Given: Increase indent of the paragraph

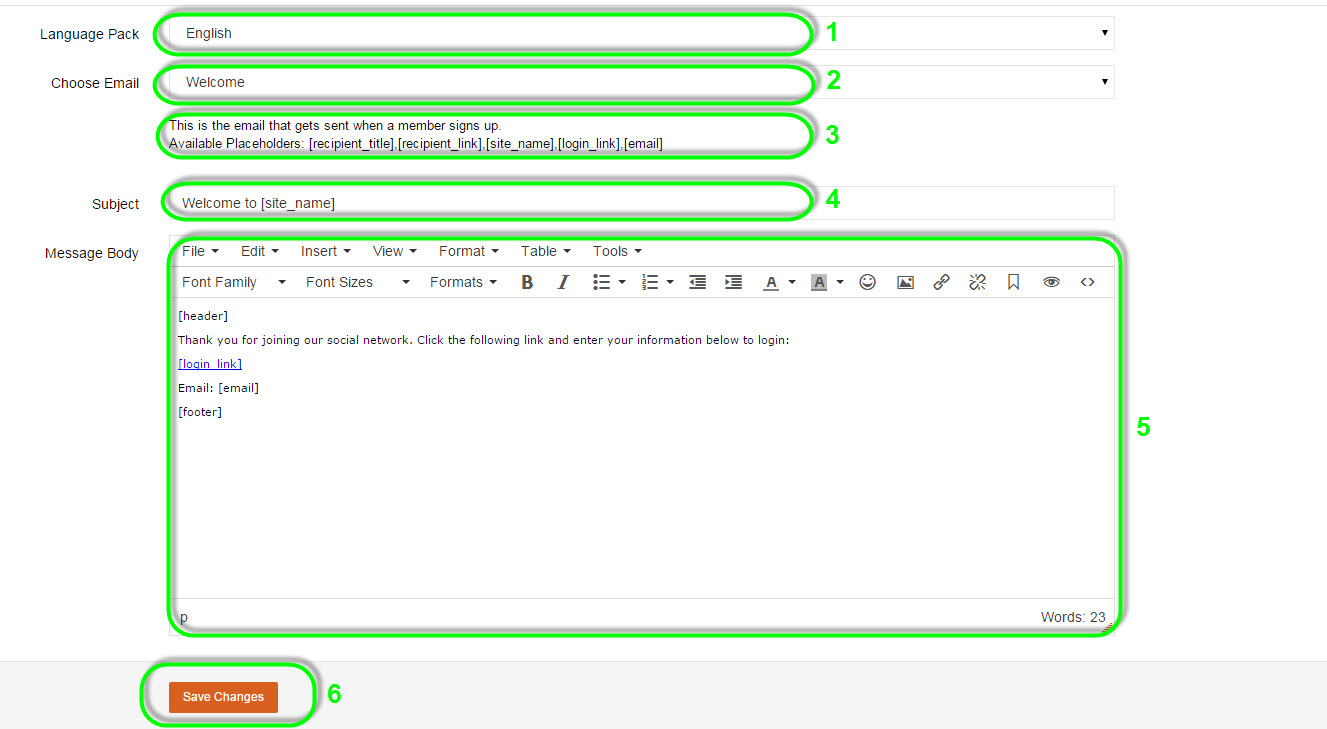Looking at the screenshot, I should pyautogui.click(x=733, y=283).
